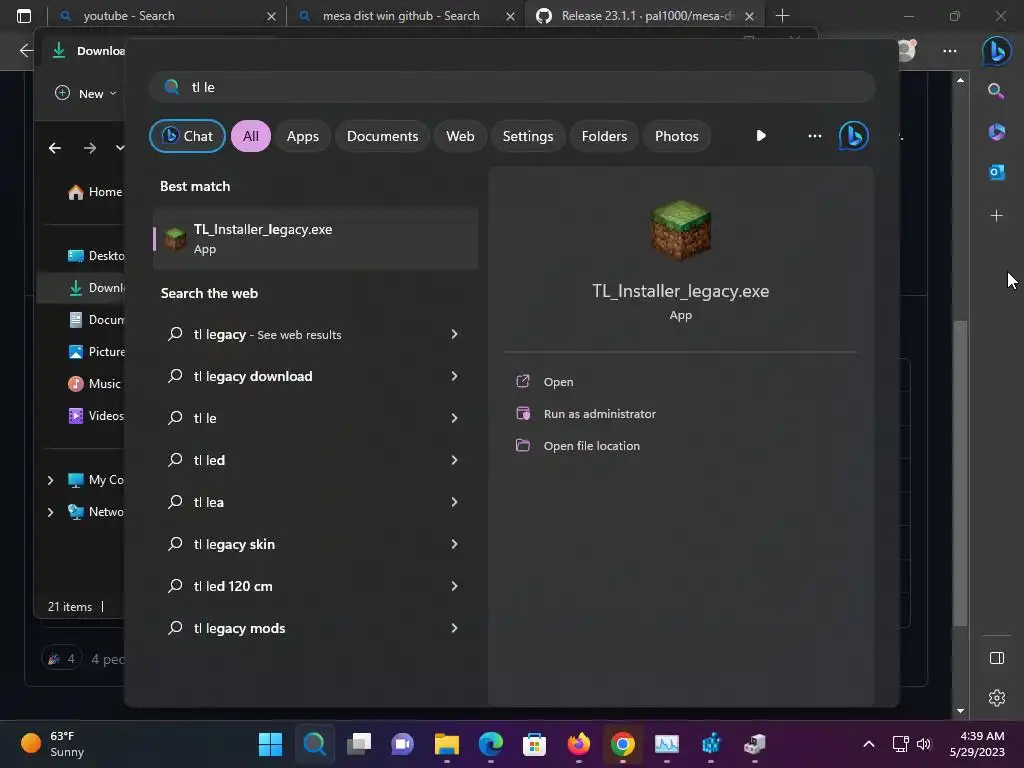Click the Bing icon in search panel
Viewport: 1024px width, 768px height.
point(854,136)
